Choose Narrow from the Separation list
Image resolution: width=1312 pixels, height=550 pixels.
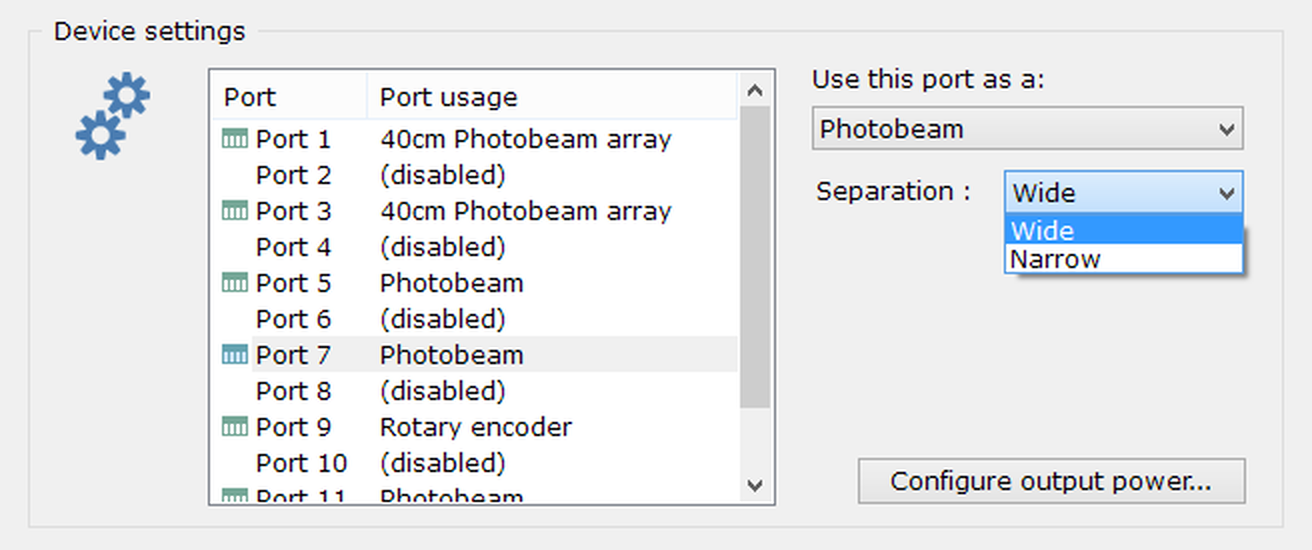click(1055, 259)
